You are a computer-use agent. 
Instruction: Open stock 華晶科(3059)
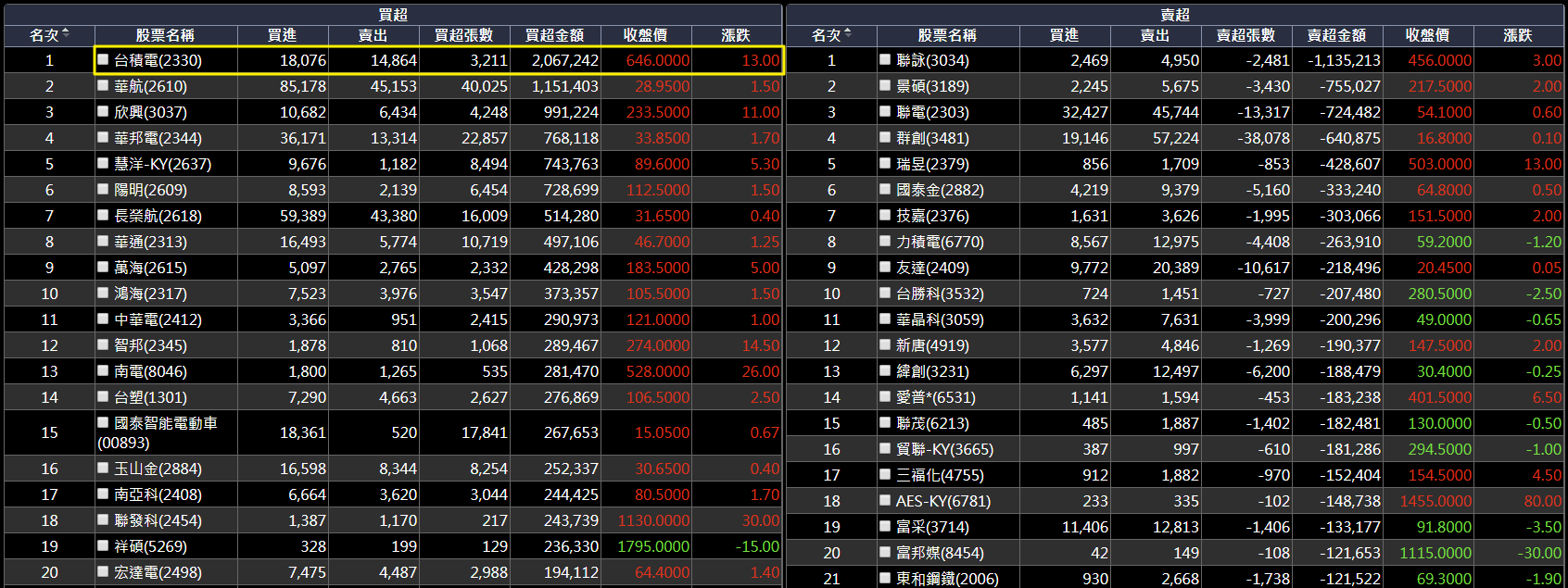click(940, 319)
